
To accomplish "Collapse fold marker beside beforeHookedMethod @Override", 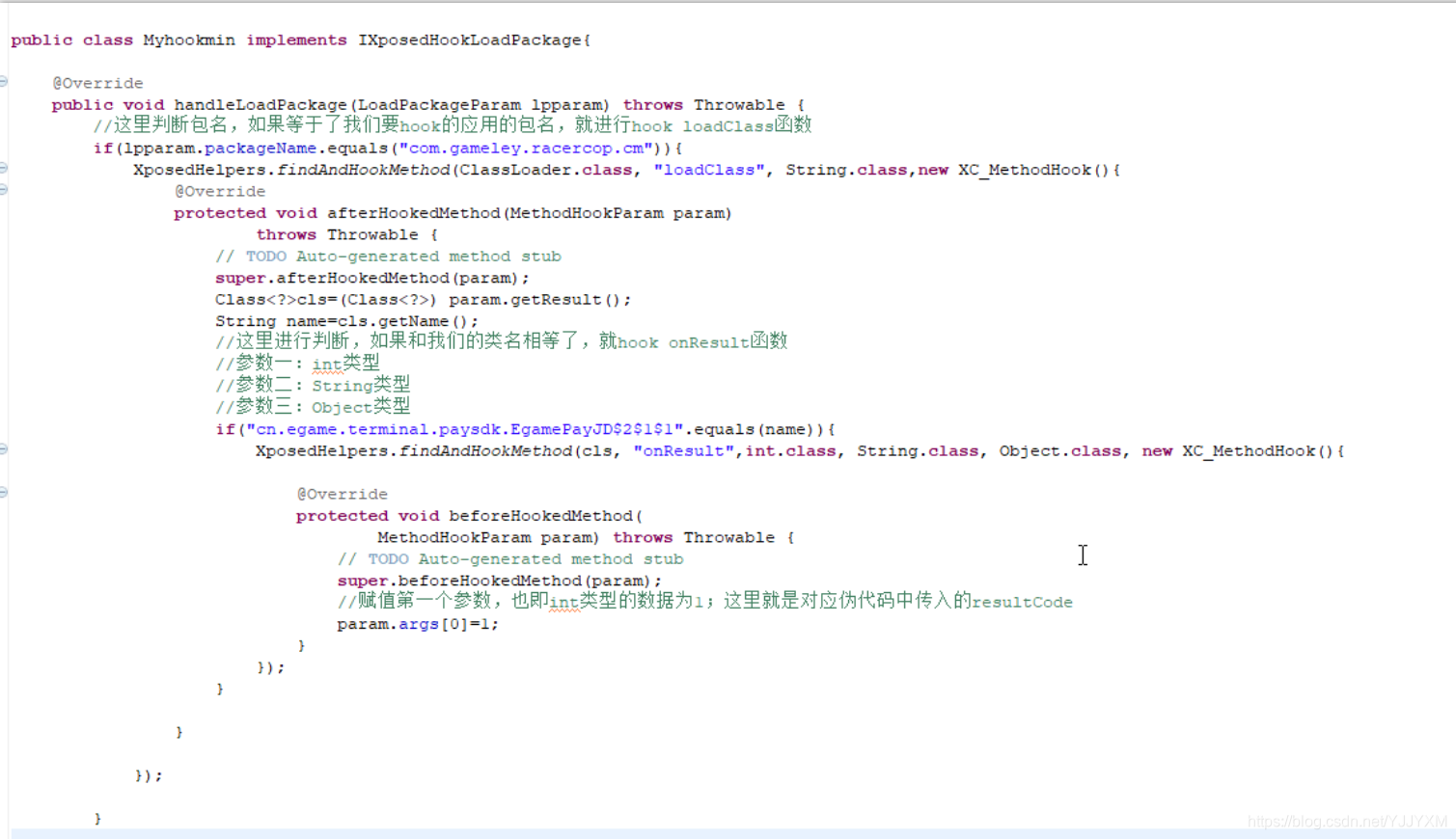I will (4, 493).
